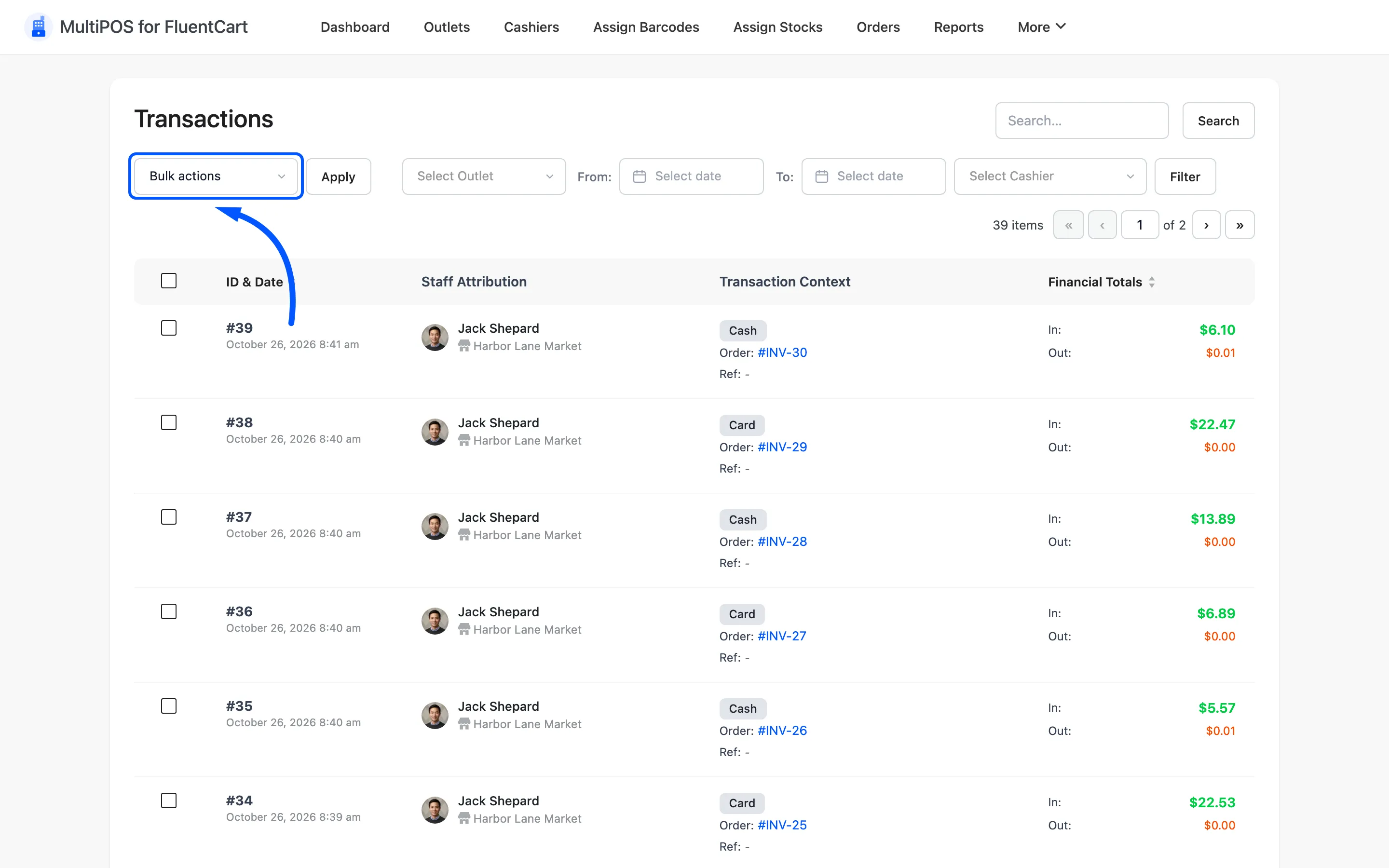Click the From Select date field
The image size is (1389, 868).
click(691, 176)
